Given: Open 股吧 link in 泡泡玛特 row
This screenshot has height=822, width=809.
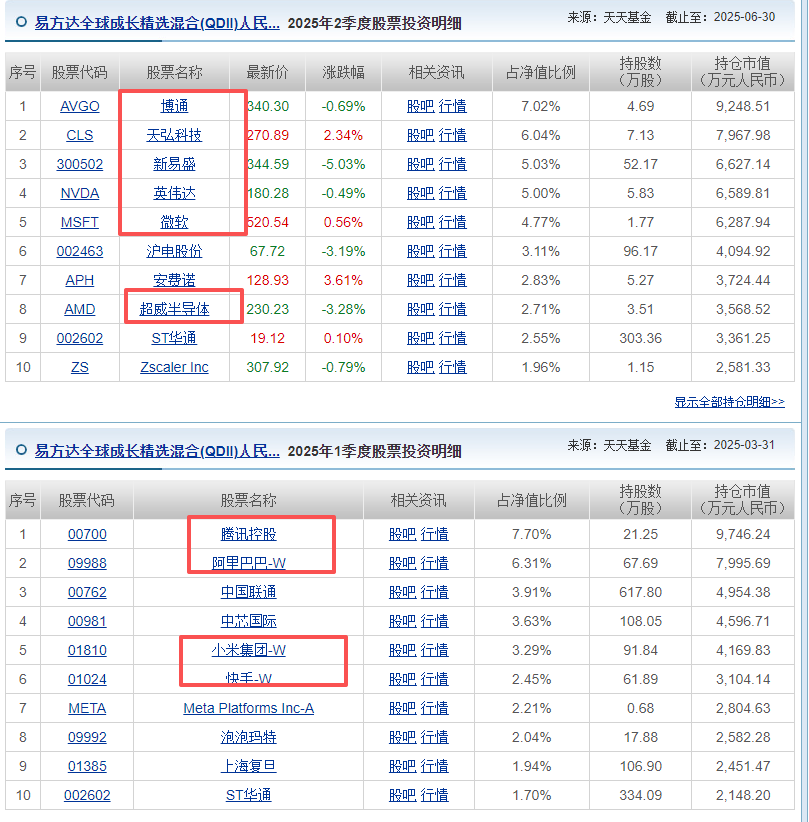Looking at the screenshot, I should [403, 737].
